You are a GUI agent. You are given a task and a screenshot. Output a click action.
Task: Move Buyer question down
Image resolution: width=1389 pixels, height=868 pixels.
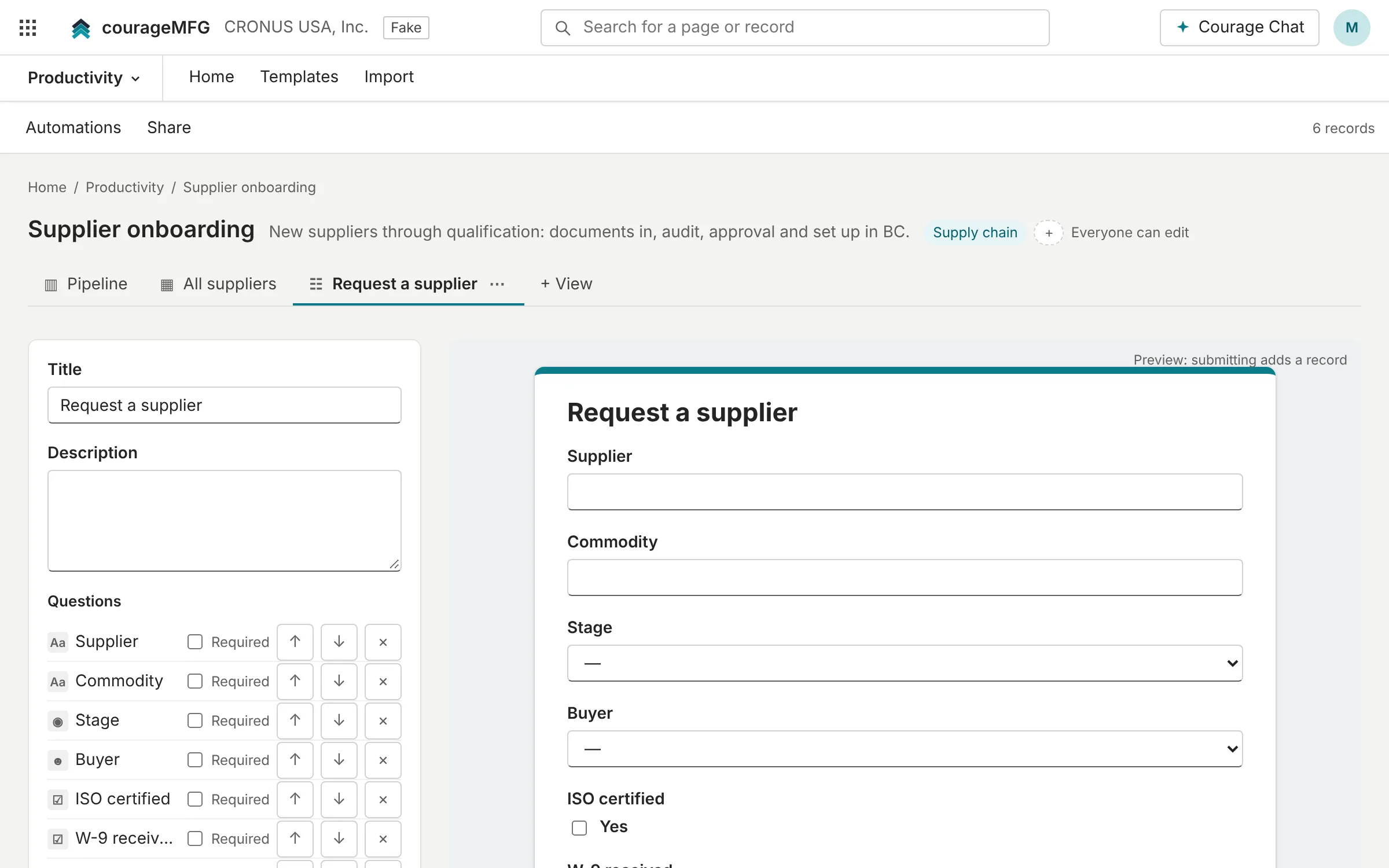coord(339,760)
